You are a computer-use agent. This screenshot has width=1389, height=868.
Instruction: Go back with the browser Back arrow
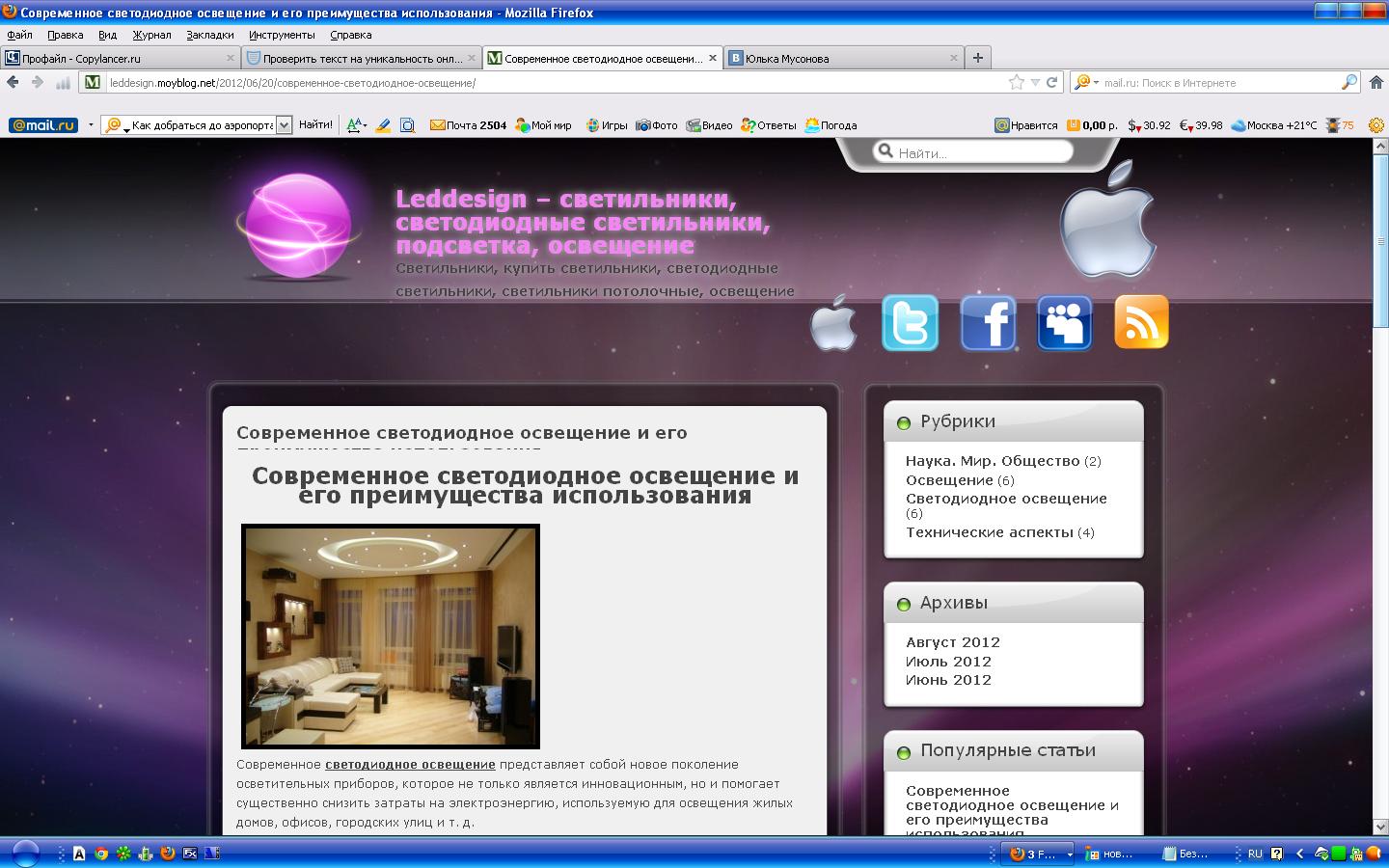13,83
